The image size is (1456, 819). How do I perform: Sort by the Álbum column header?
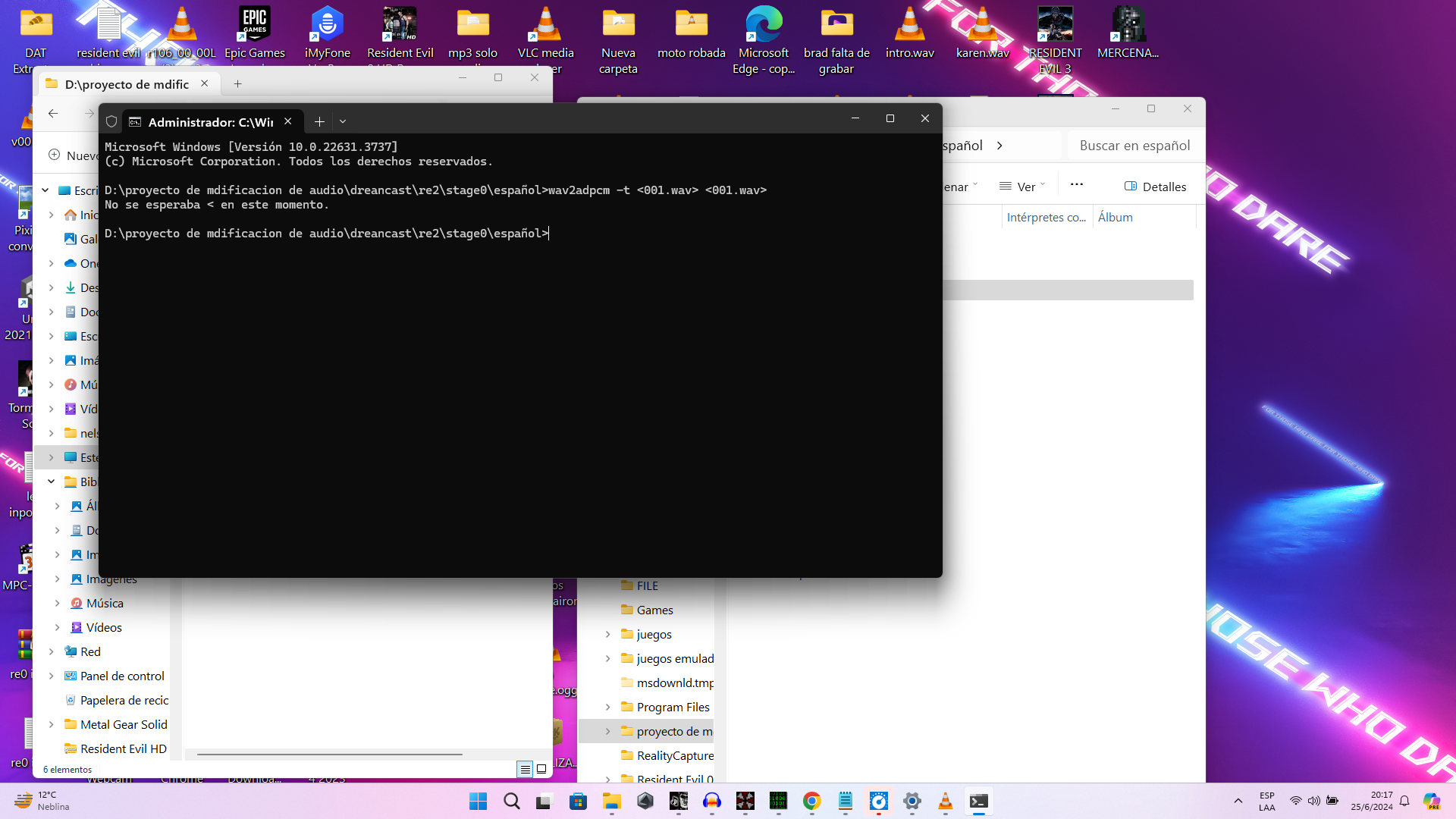(1144, 217)
